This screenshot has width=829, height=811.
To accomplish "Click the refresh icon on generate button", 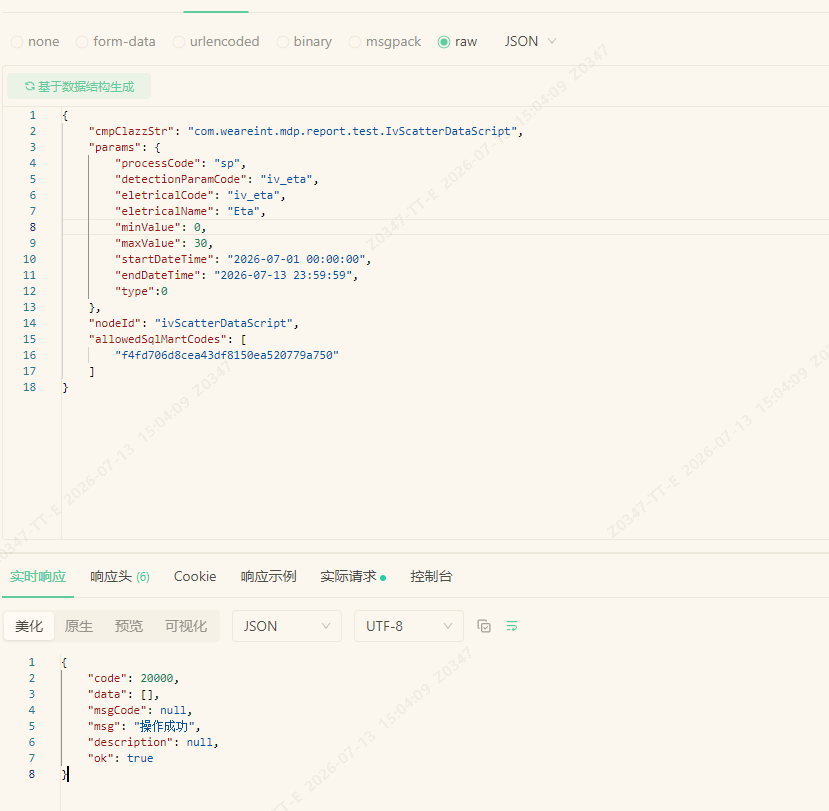I will [x=30, y=86].
